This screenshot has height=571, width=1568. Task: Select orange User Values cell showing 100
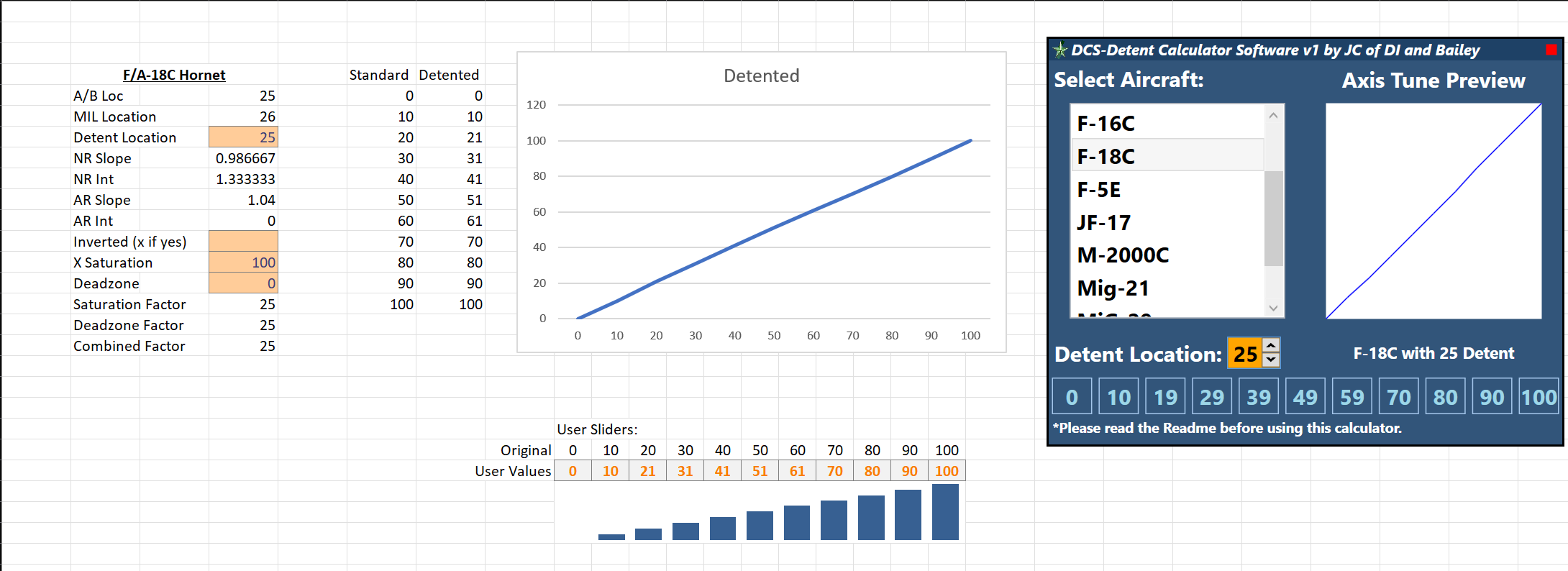point(947,470)
